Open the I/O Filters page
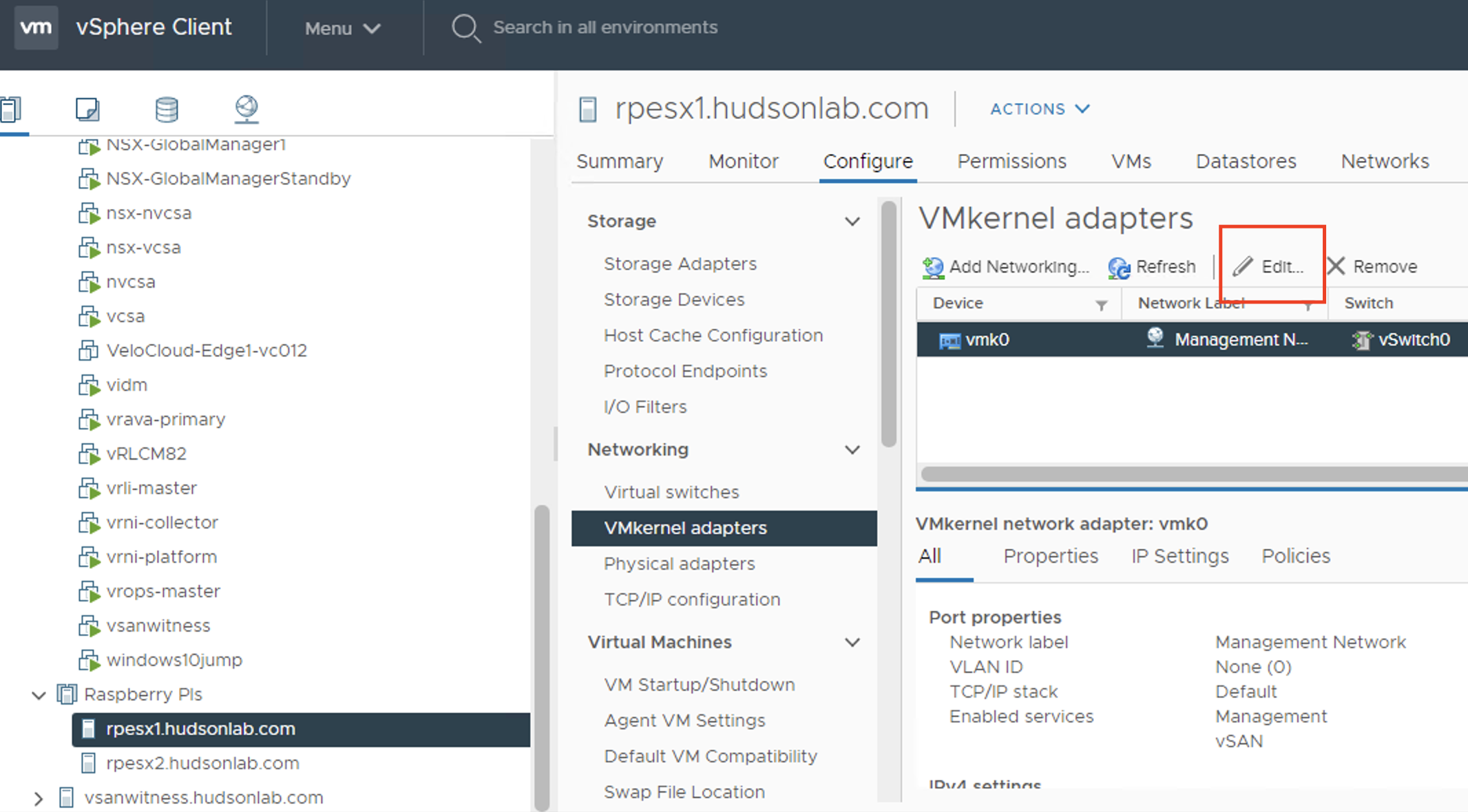 [645, 407]
